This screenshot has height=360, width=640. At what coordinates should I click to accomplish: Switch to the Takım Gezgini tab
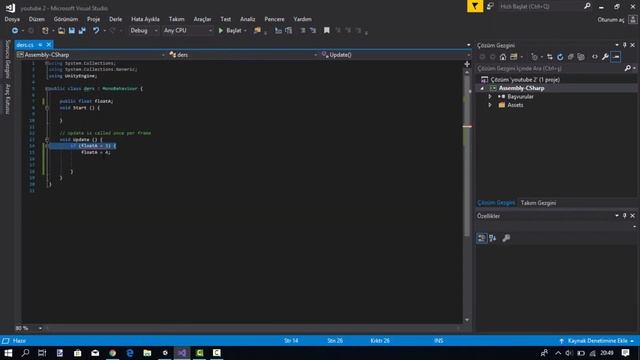click(538, 203)
